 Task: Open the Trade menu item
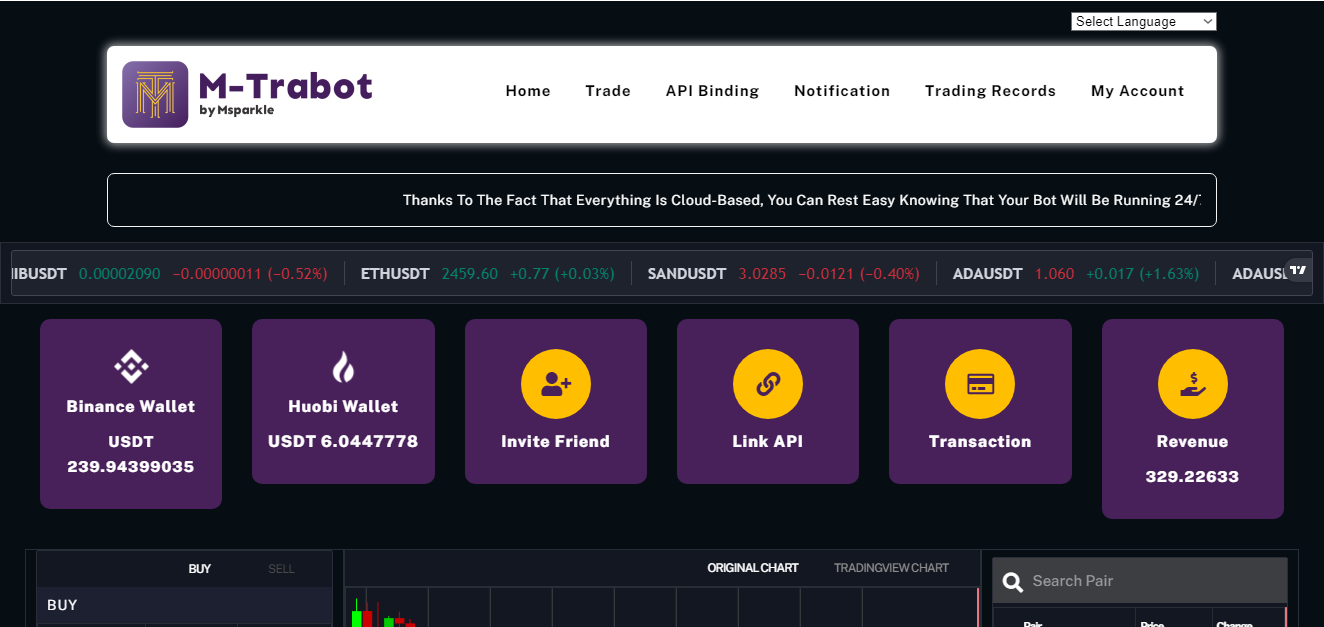pos(608,91)
